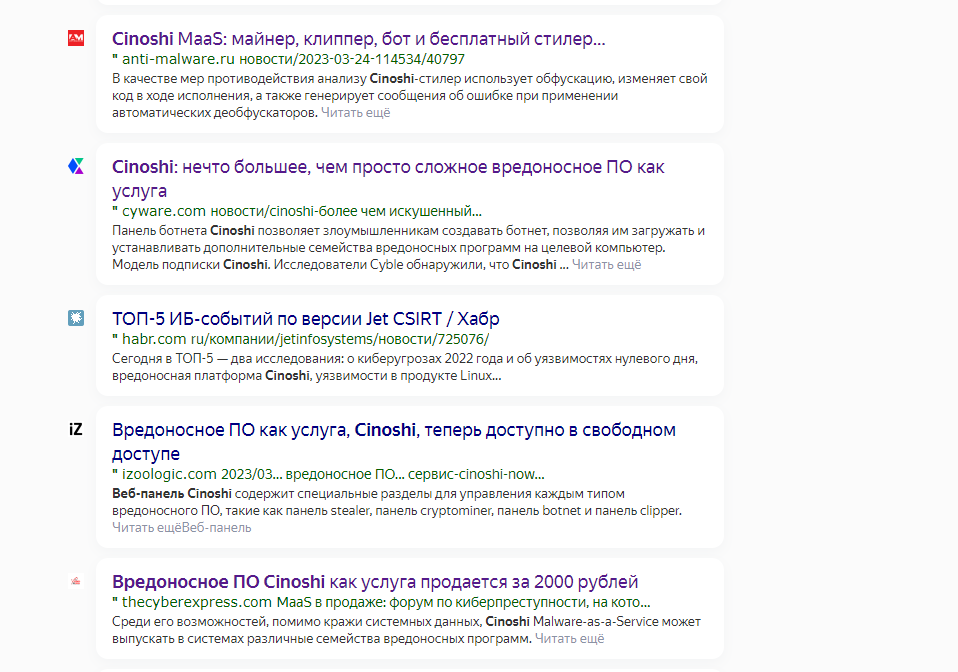958x672 pixels.
Task: Visit the thecyberexpress.com domain link
Action: [197, 602]
